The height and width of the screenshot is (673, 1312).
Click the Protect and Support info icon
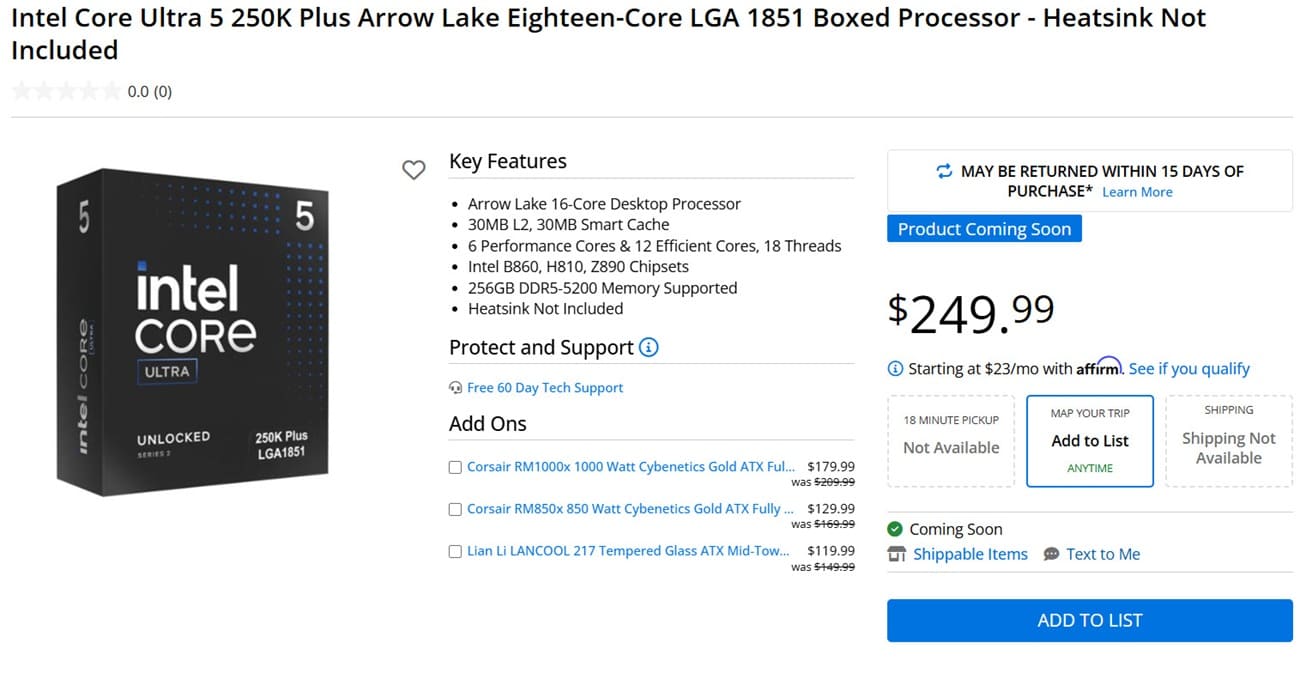649,348
